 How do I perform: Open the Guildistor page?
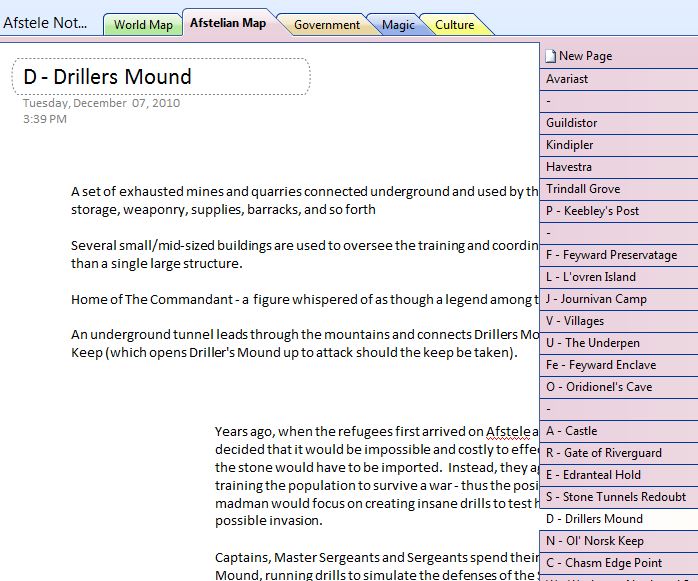pyautogui.click(x=619, y=123)
